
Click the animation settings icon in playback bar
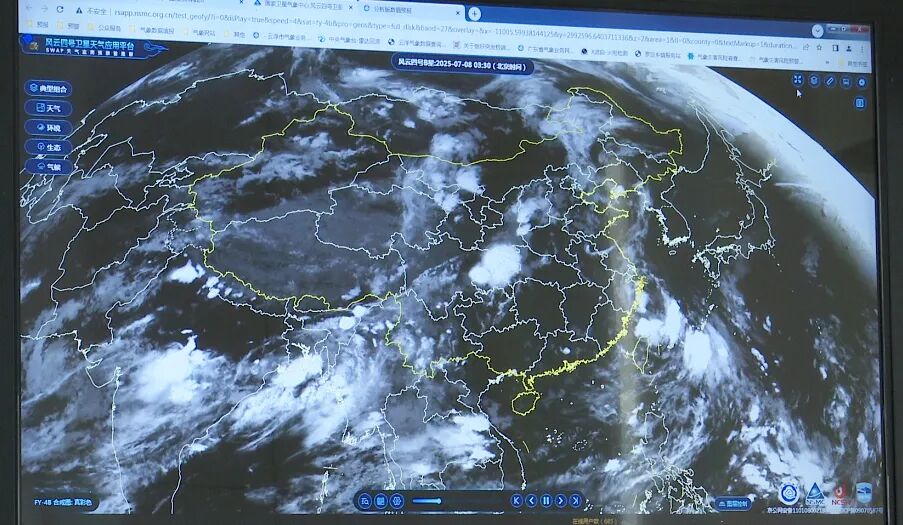396,501
